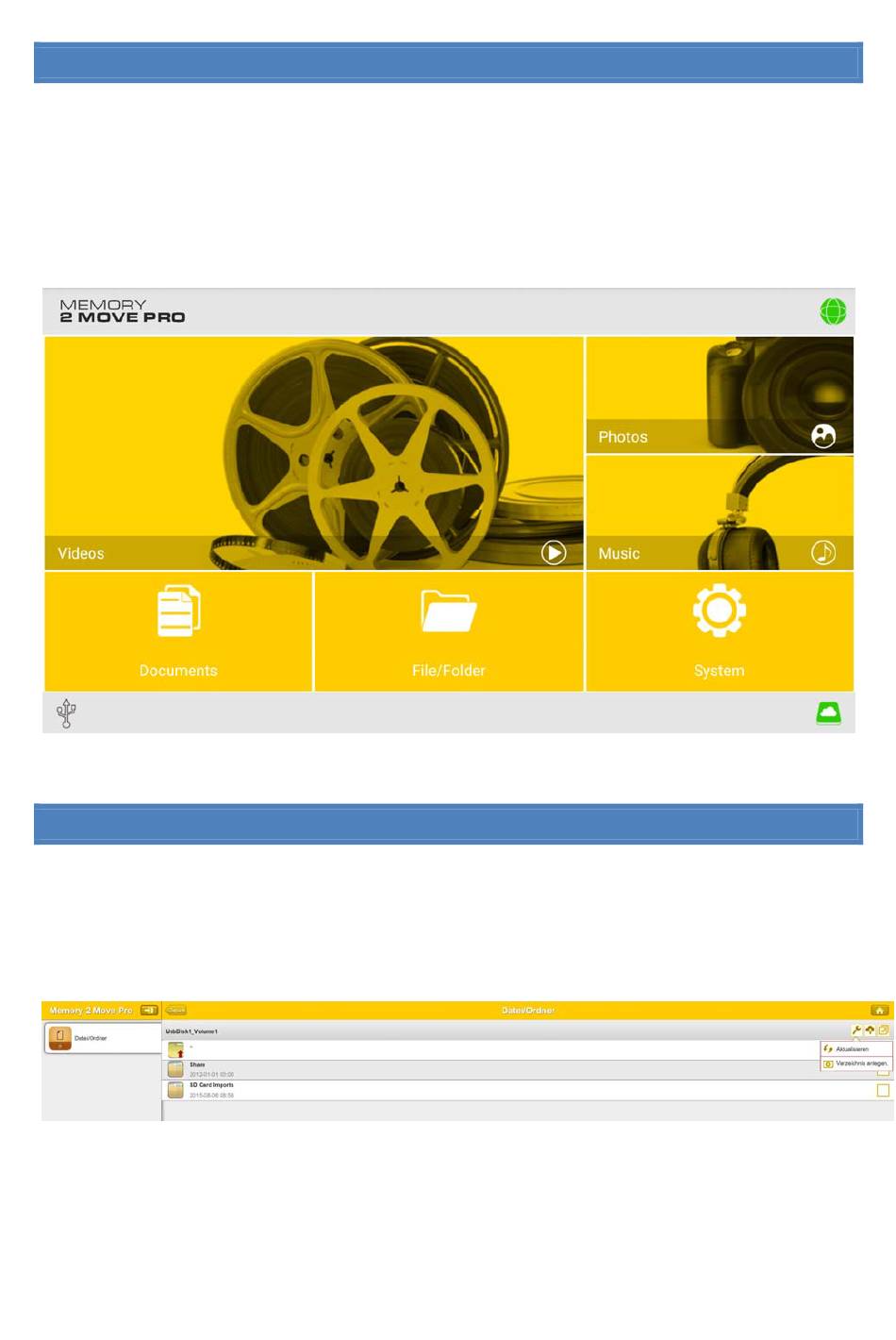This screenshot has height=1340, width=896.
Task: Click the UsbDisk1_Volume1 path label
Action: pyautogui.click(x=191, y=1031)
